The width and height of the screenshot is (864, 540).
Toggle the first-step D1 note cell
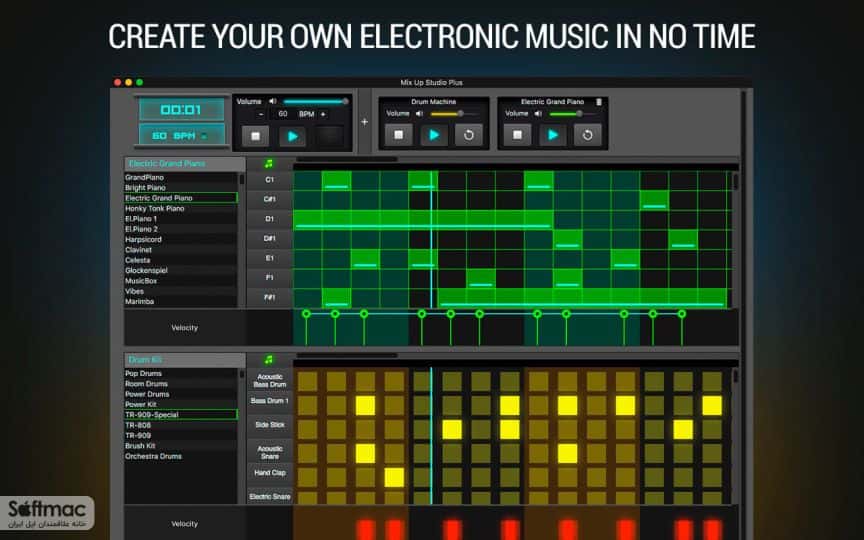[x=307, y=219]
